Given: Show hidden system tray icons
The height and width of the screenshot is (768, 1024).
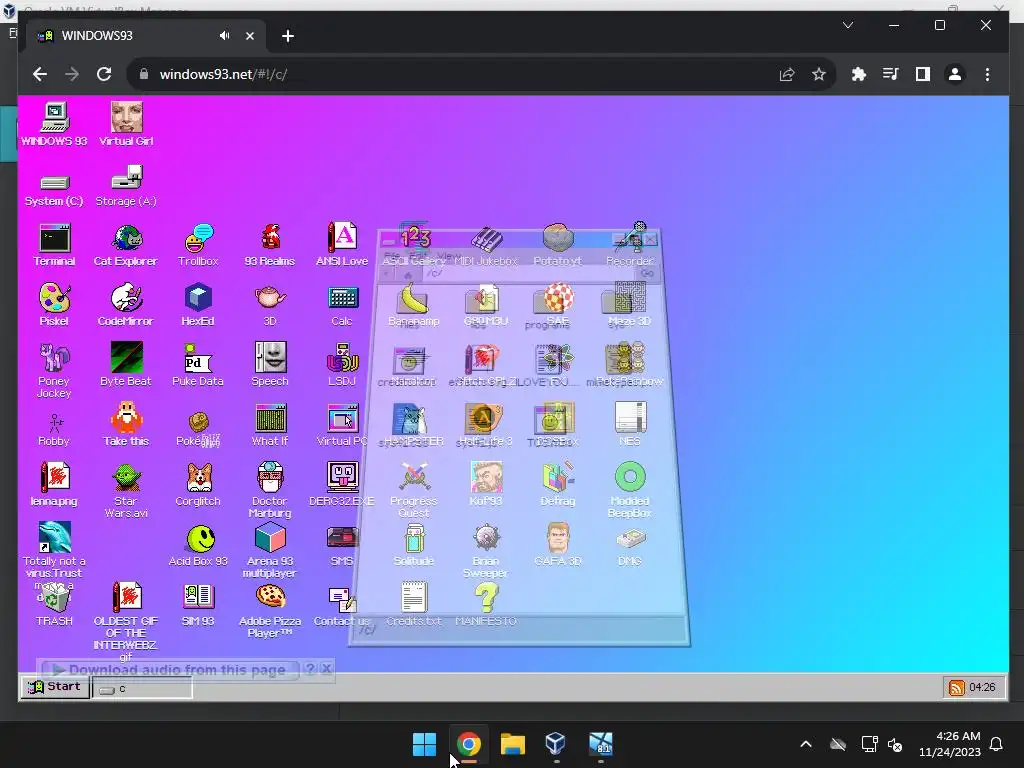Looking at the screenshot, I should [x=806, y=744].
